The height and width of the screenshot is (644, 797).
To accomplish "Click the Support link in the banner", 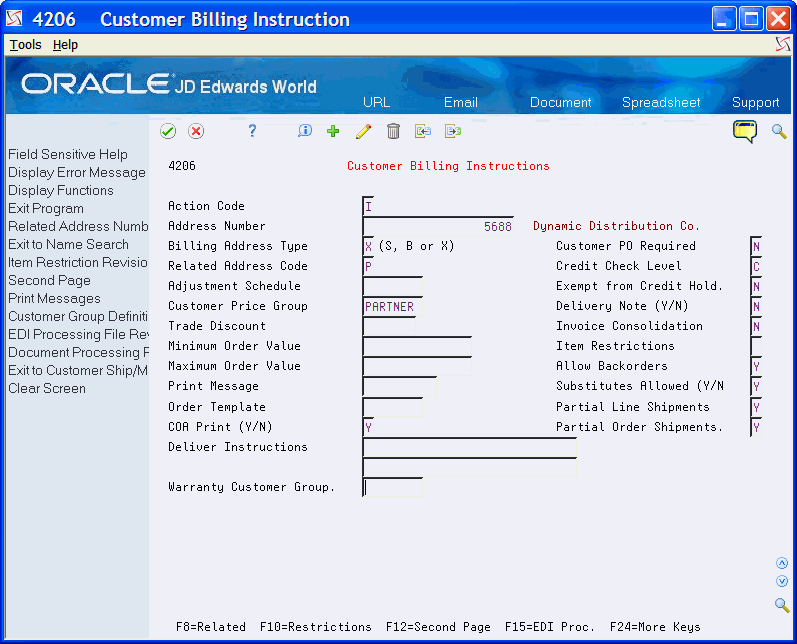I will (755, 102).
